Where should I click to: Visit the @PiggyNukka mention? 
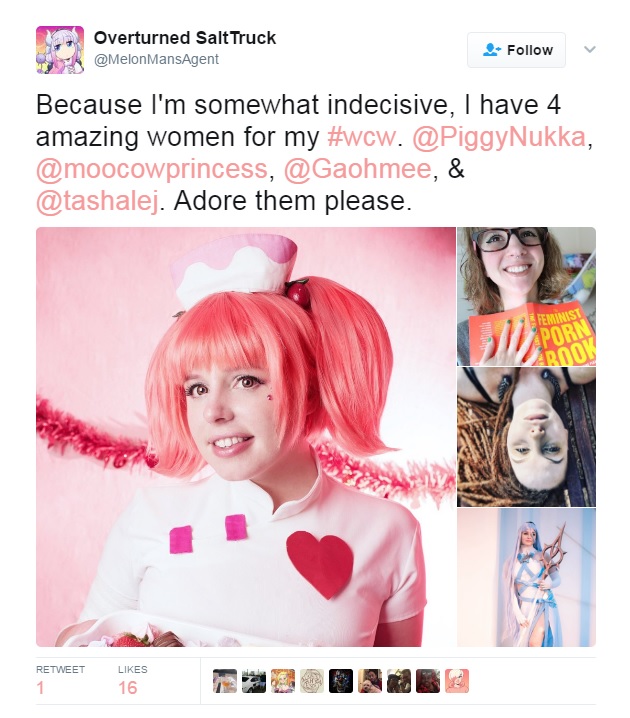499,137
